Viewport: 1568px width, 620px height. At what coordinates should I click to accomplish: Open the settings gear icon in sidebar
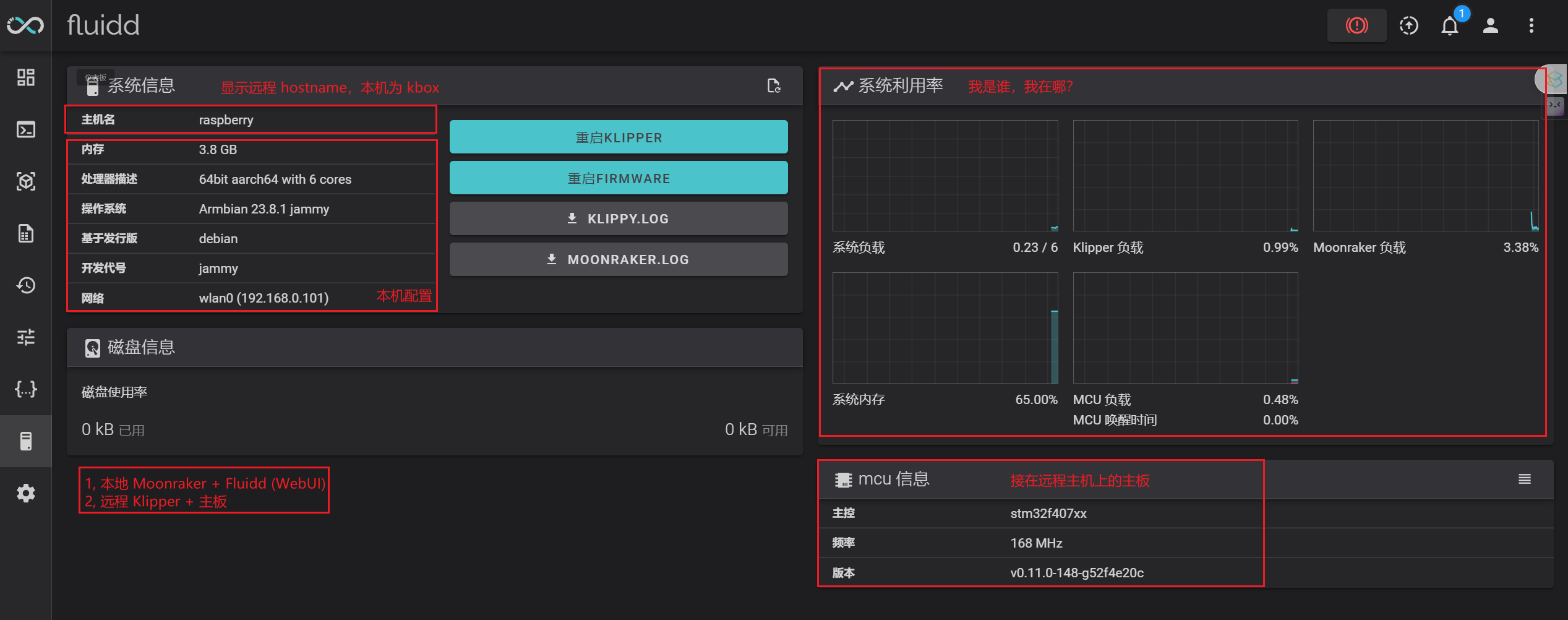click(x=25, y=493)
